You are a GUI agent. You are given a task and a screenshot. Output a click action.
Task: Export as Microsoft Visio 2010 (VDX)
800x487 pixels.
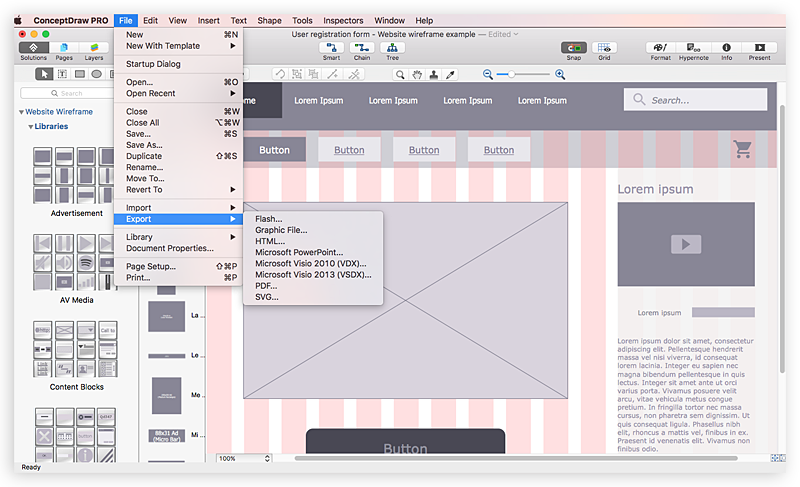(313, 264)
